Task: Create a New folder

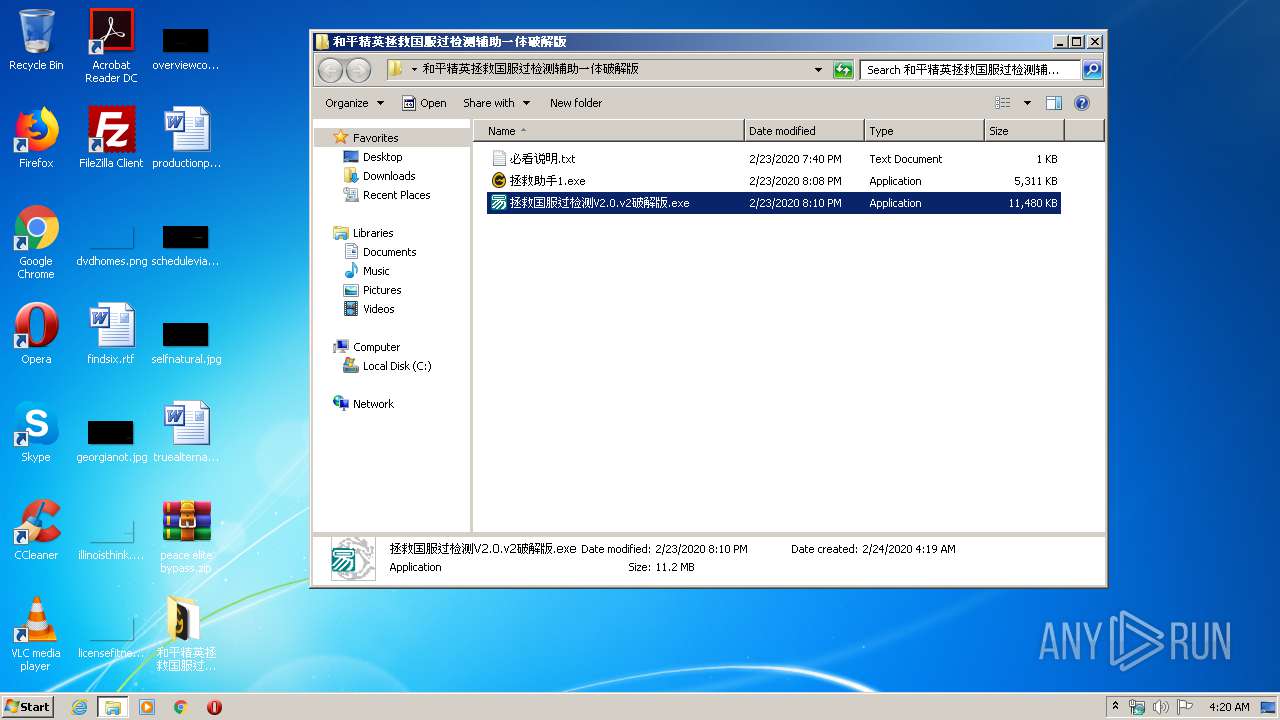Action: (576, 103)
